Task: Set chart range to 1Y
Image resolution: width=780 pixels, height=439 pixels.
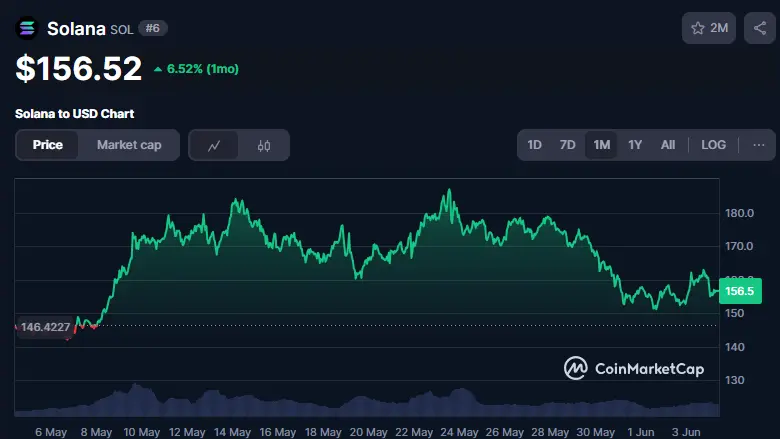Action: pos(635,145)
